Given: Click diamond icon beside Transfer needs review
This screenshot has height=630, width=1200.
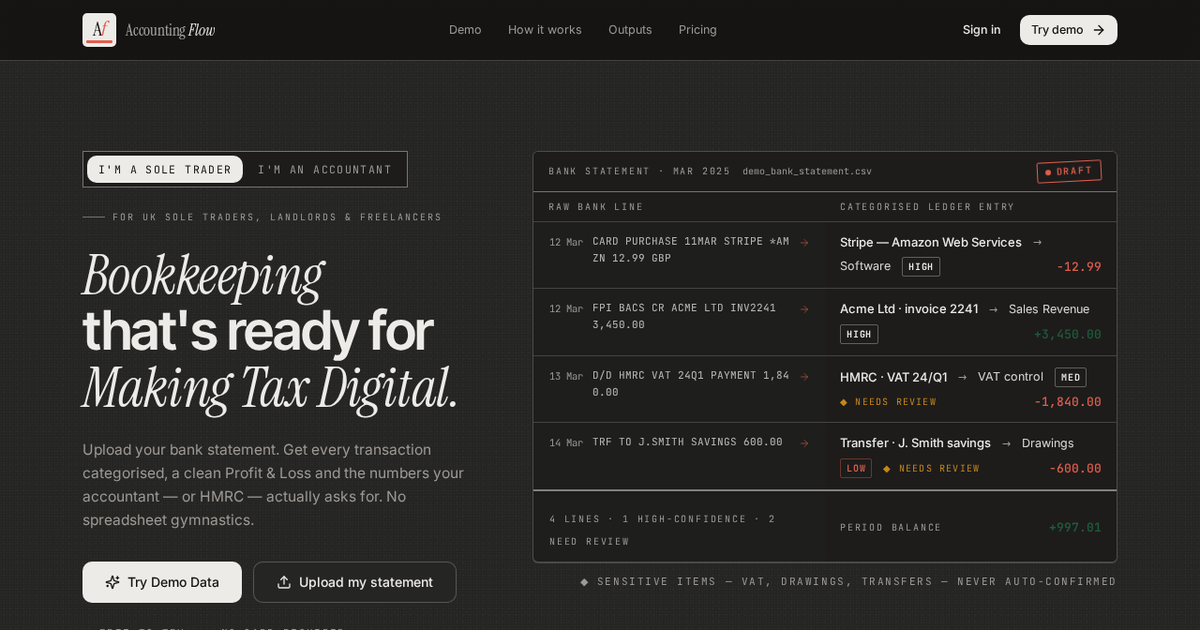Looking at the screenshot, I should pyautogui.click(x=886, y=468).
